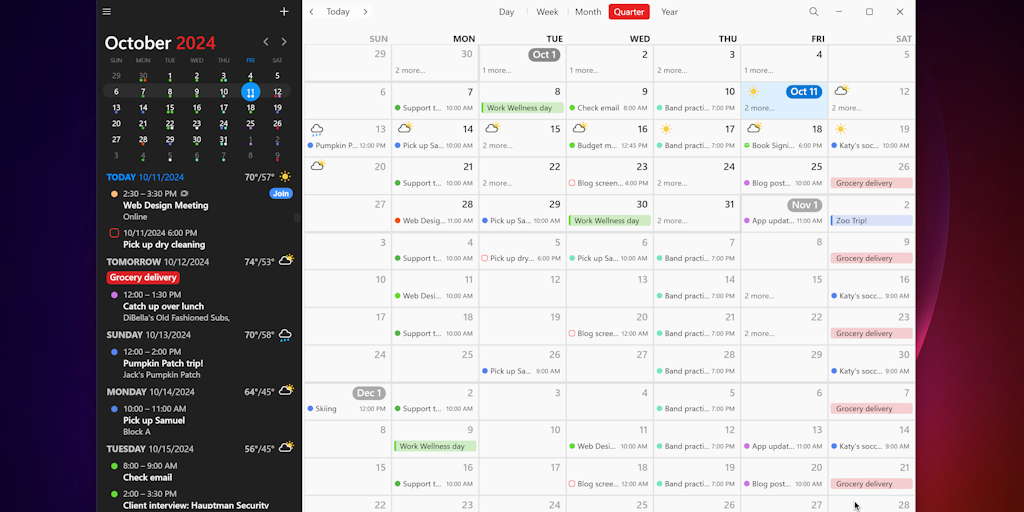Check off Pick up dry cleaning task
Viewport: 1024px width, 512px height.
click(114, 233)
